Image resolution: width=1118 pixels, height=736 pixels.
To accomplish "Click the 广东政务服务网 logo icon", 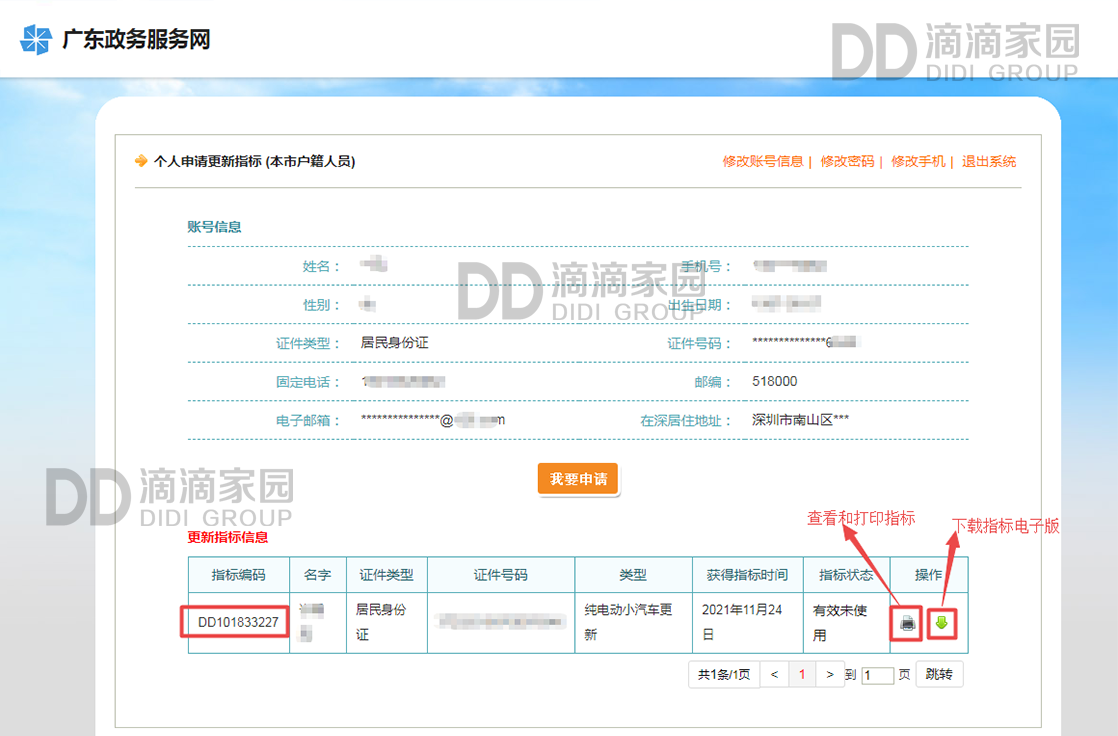I will [x=36, y=39].
